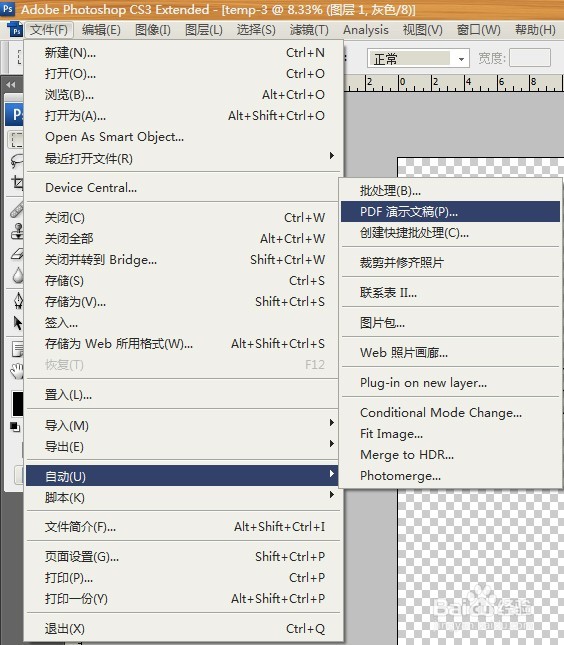Click the foreground color swatch

17,404
